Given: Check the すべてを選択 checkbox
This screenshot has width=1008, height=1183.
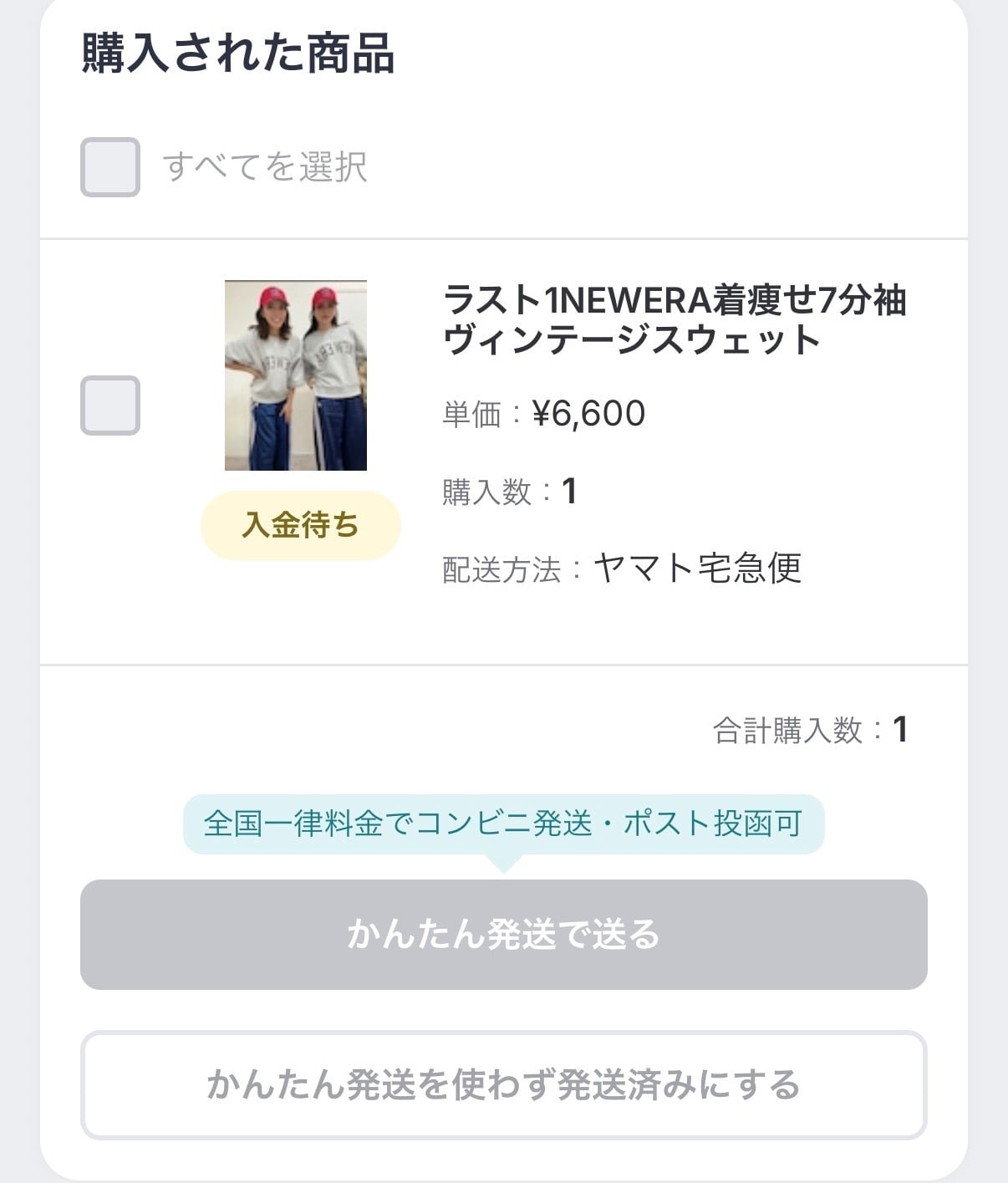Looking at the screenshot, I should pos(109,167).
